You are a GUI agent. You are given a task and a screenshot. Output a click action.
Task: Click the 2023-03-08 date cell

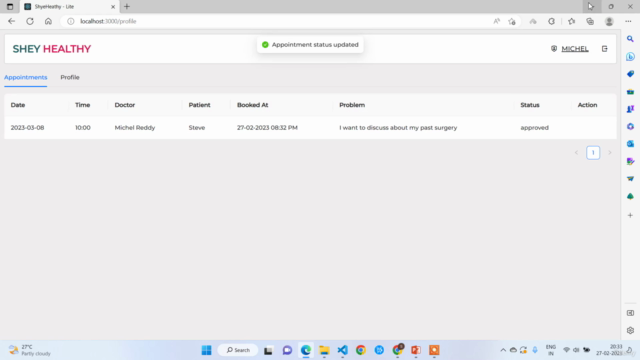click(27, 128)
